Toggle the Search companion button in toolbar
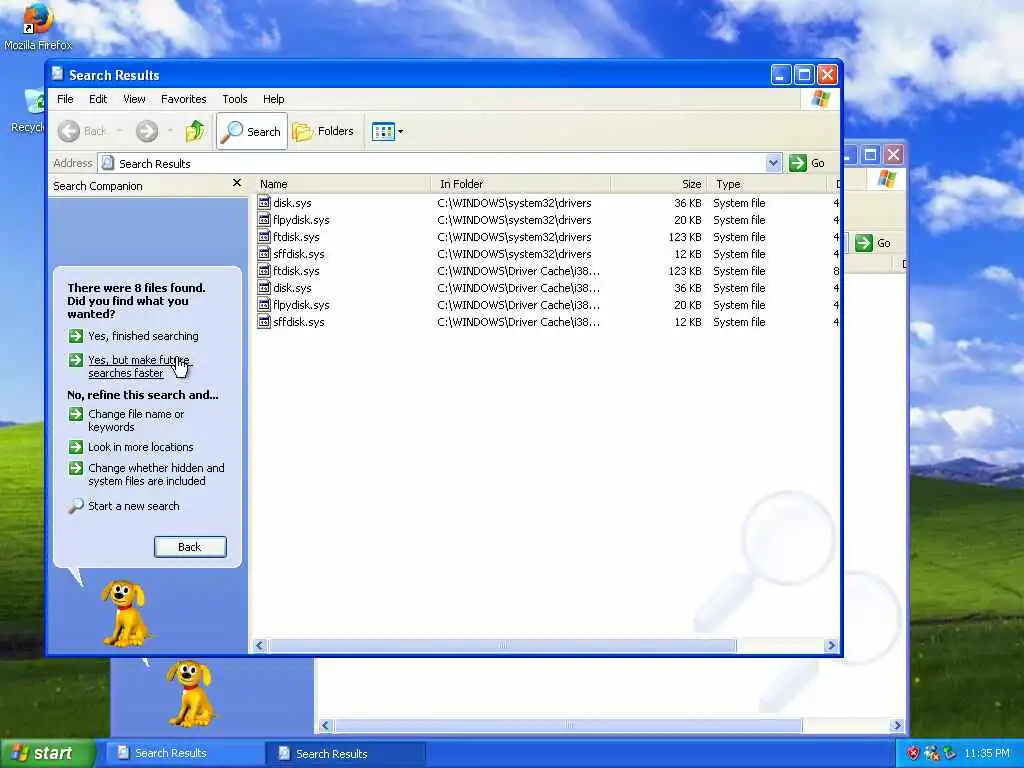The width and height of the screenshot is (1024, 768). [x=251, y=131]
